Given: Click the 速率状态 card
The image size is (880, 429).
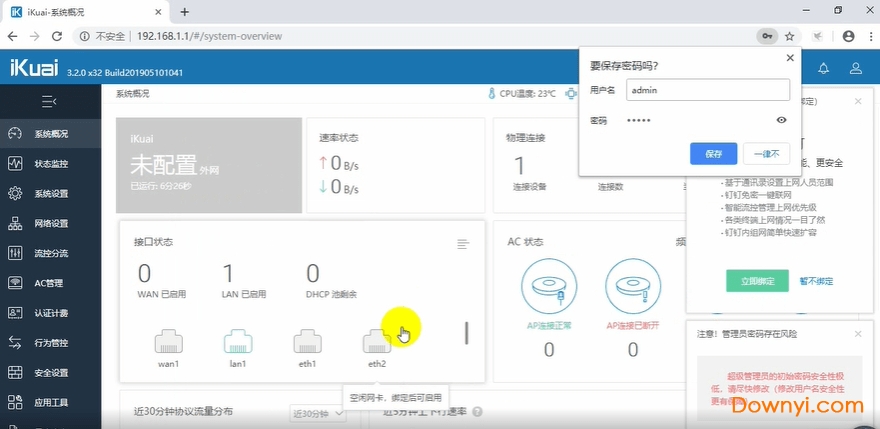Looking at the screenshot, I should pos(396,165).
